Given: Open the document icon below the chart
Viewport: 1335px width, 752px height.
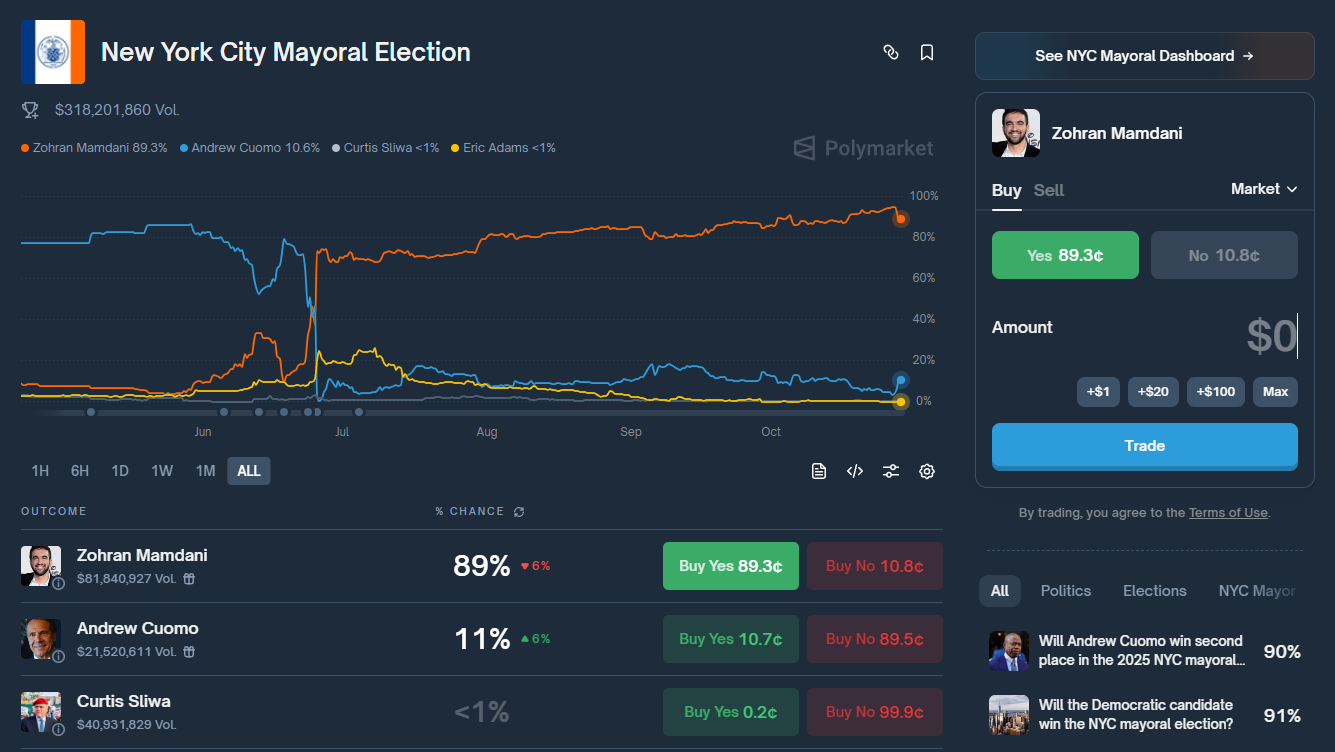Looking at the screenshot, I should click(x=819, y=471).
